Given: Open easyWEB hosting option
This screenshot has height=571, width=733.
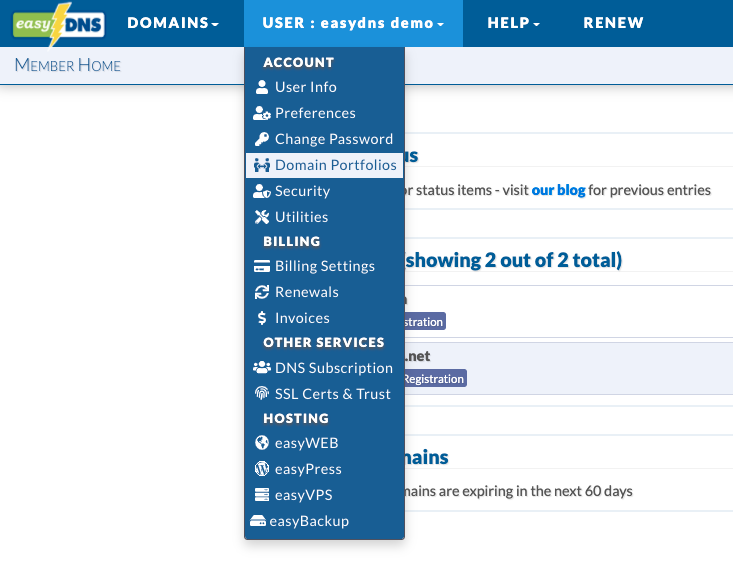Looking at the screenshot, I should point(324,443).
